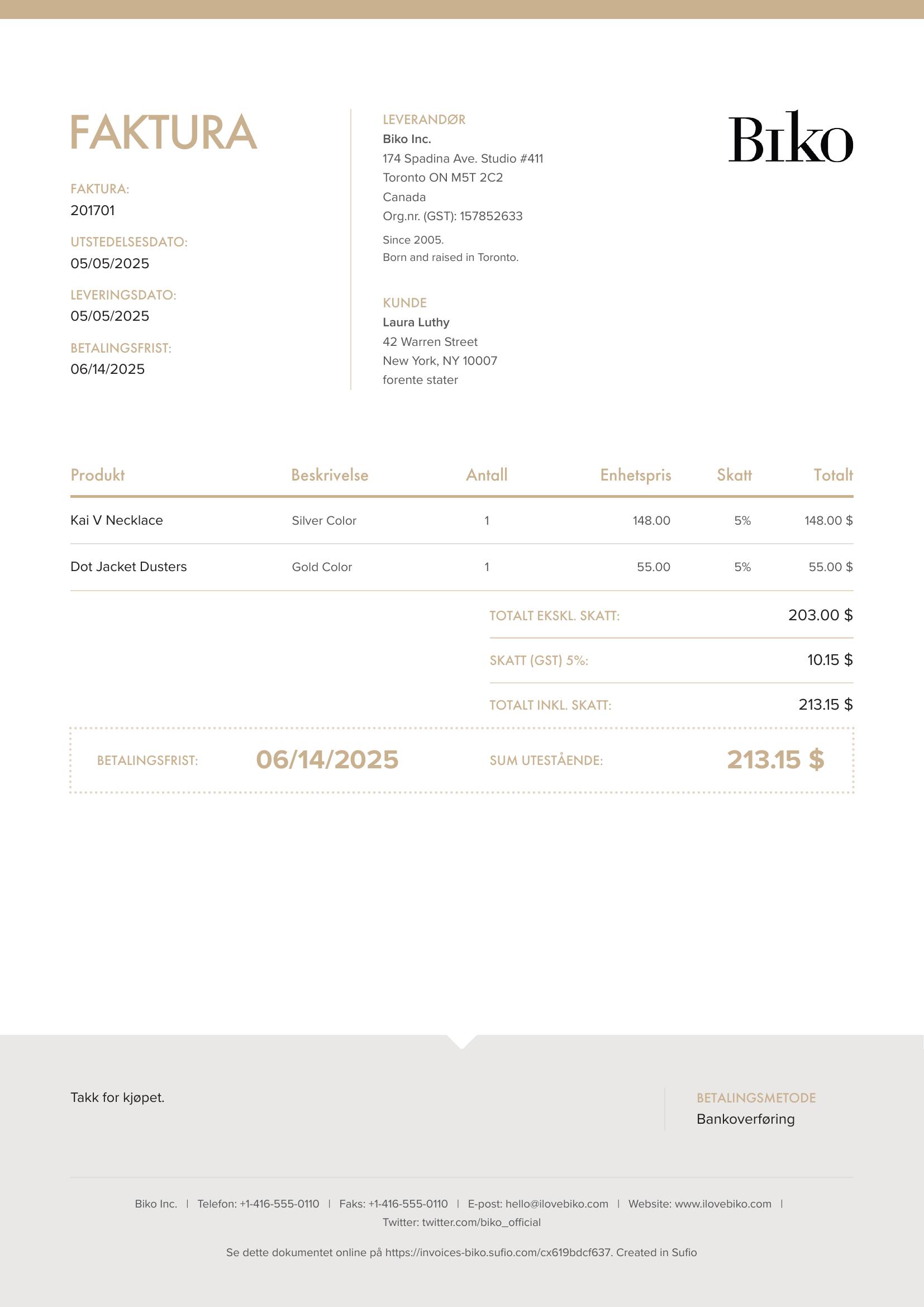
Task: Click the KUNDE label
Action: [x=404, y=303]
